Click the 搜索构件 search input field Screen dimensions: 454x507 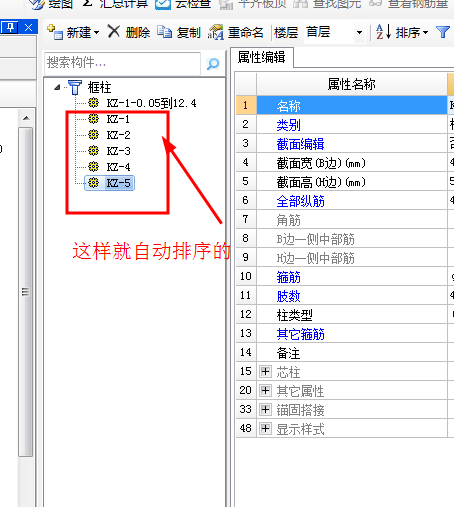(122, 63)
